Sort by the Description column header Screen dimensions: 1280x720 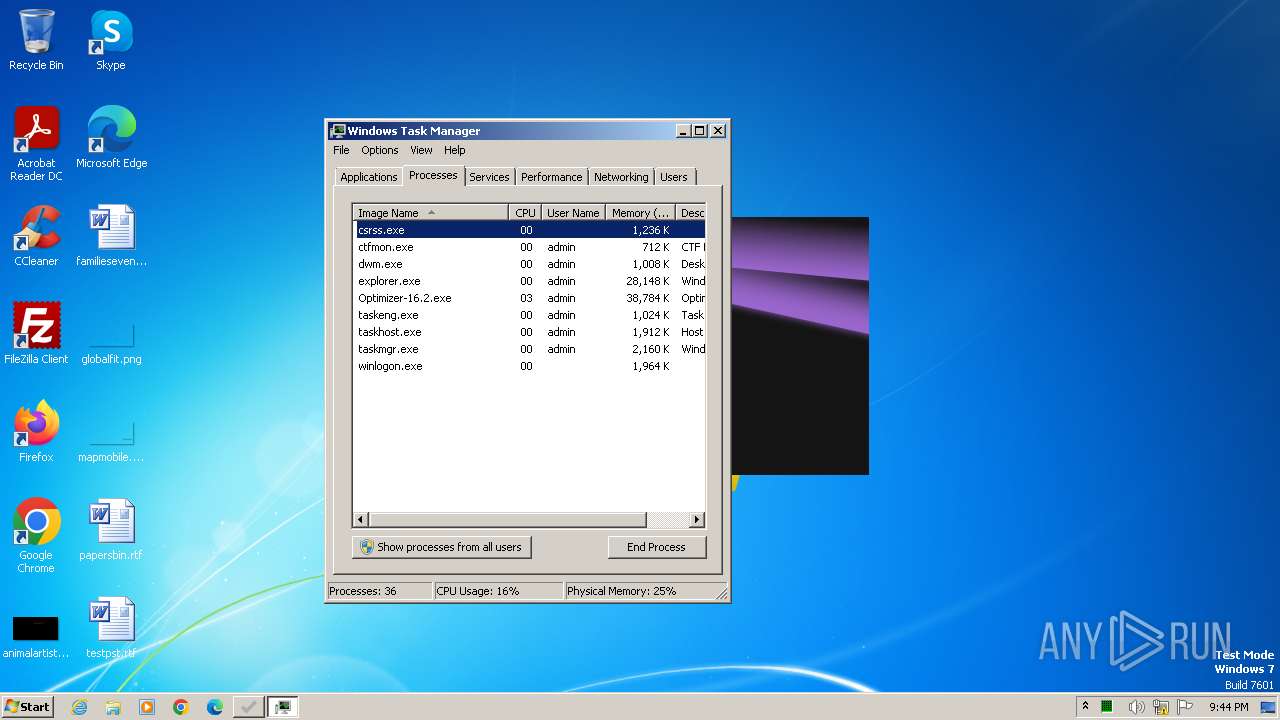point(691,213)
